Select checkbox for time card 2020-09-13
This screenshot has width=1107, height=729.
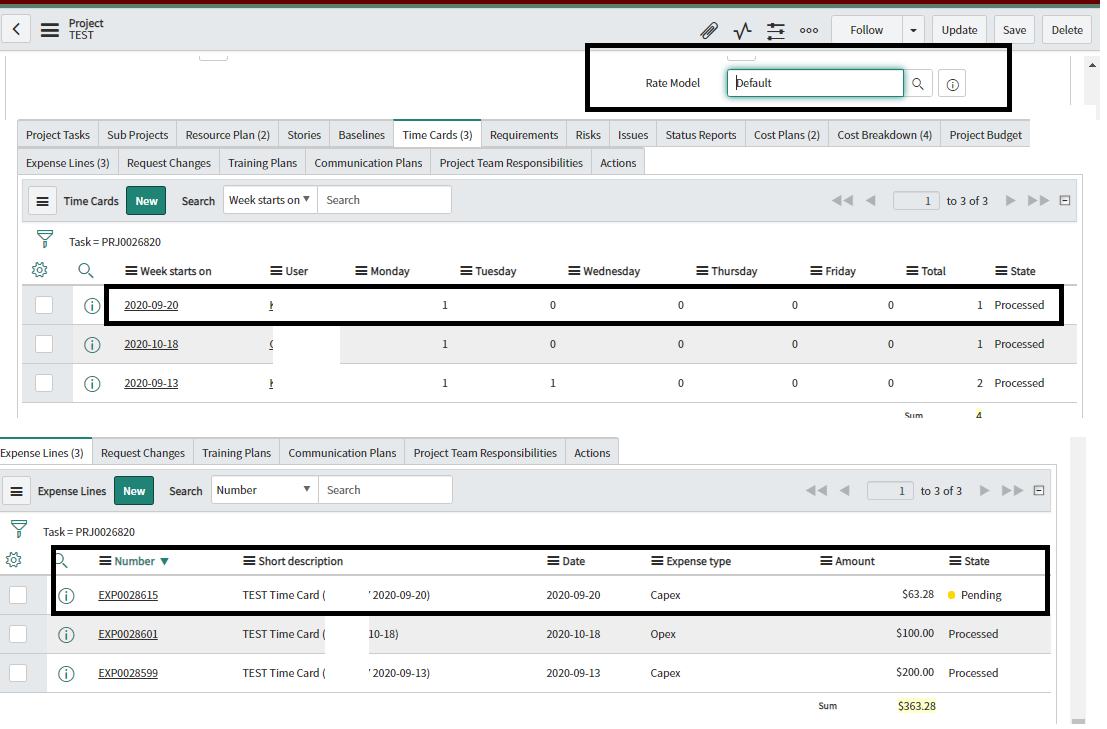point(44,382)
